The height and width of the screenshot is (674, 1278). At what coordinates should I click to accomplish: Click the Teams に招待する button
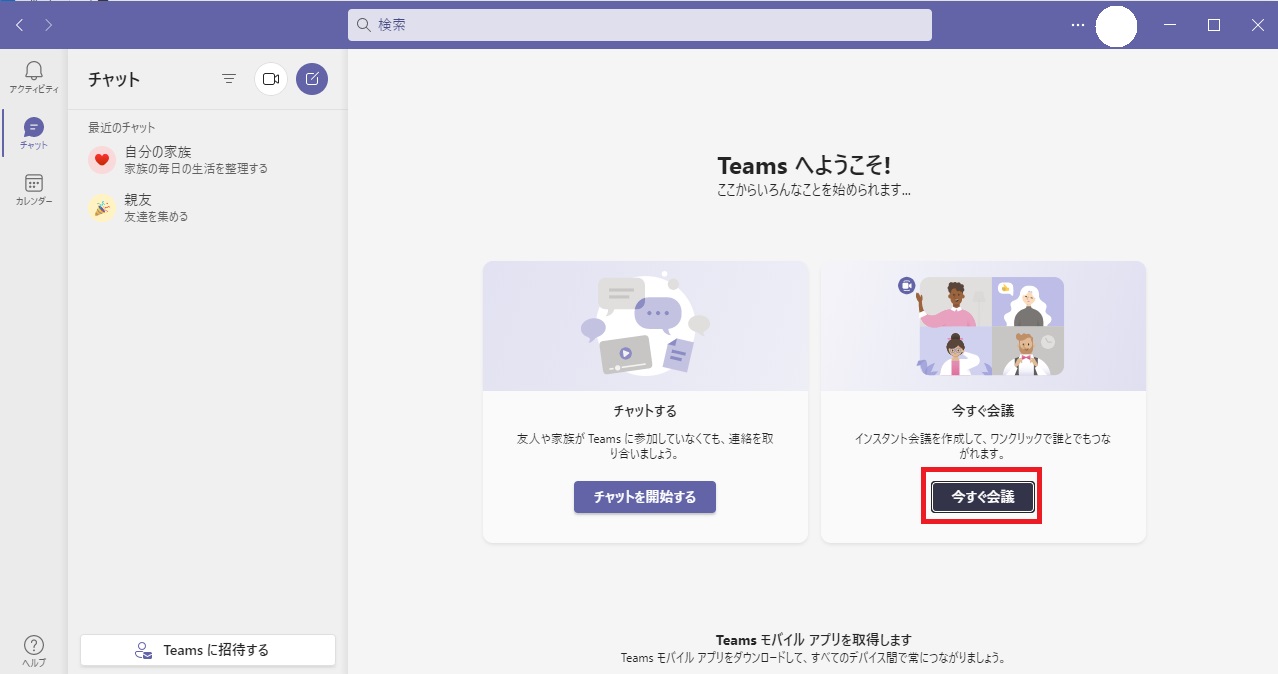pyautogui.click(x=208, y=650)
